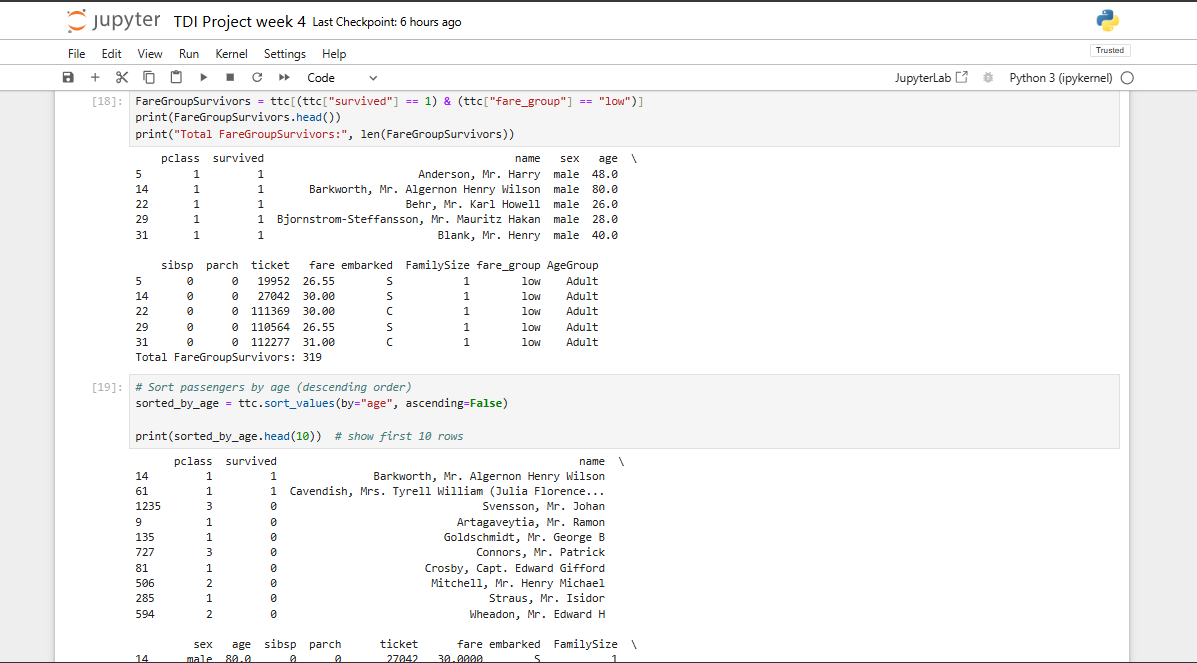
Task: Click 'Mitchell, Mr. Henry Michael' row
Action: [370, 584]
